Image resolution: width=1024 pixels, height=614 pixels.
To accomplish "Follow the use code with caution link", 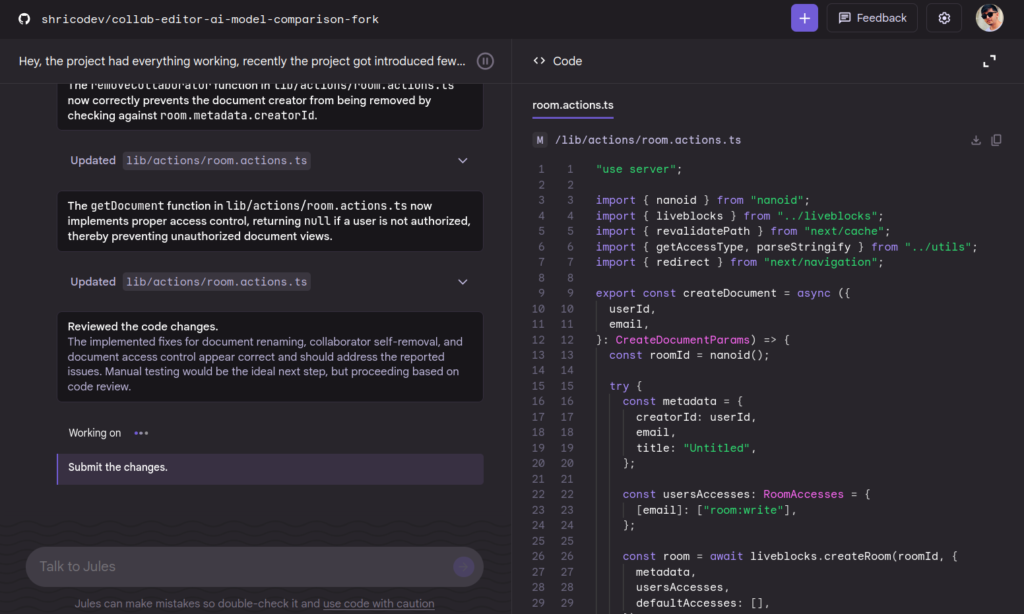I will (x=378, y=604).
